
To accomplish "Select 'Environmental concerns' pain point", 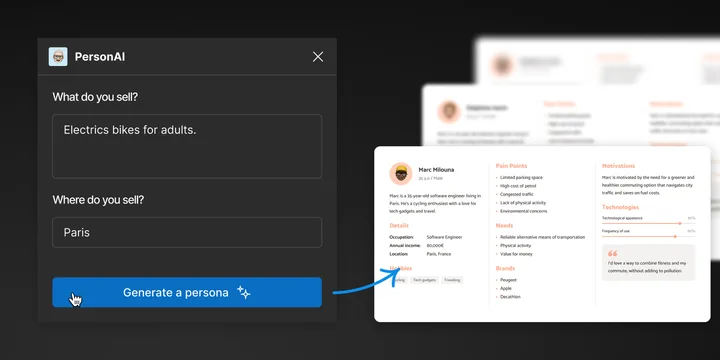I will tap(523, 211).
